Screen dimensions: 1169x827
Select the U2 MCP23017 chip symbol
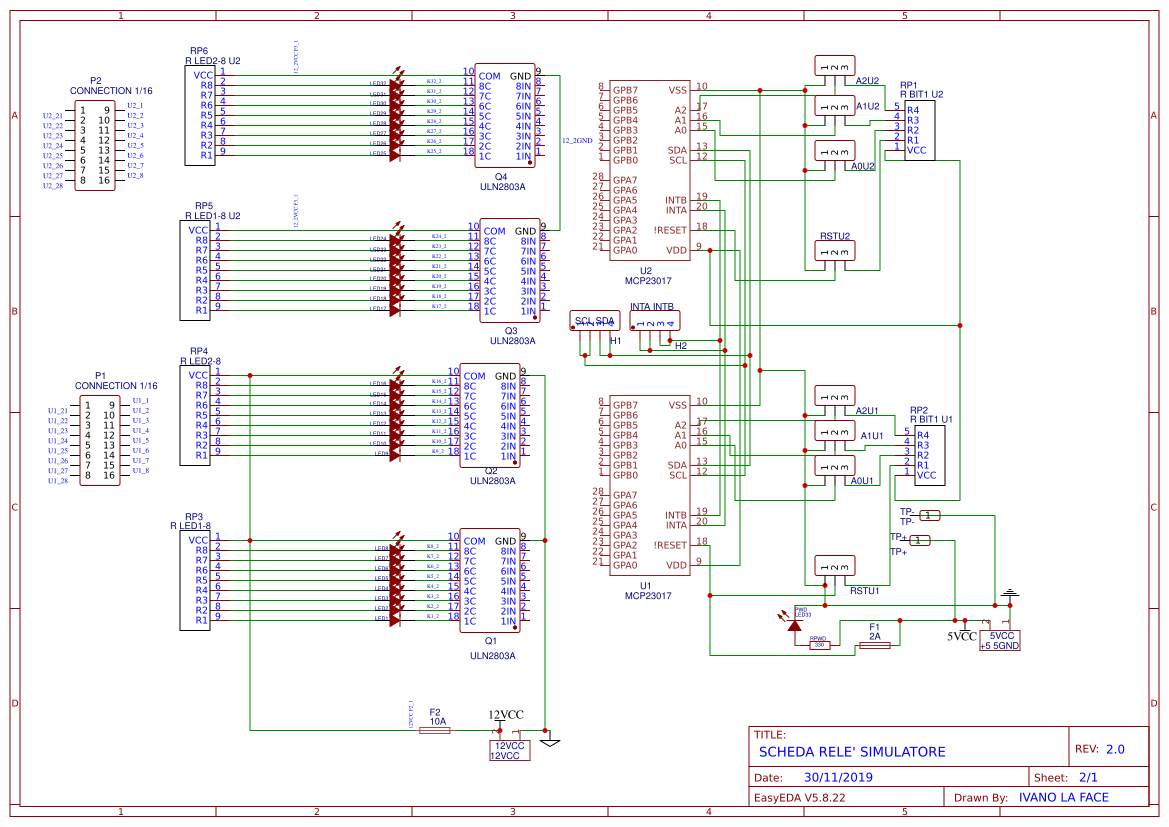click(649, 170)
